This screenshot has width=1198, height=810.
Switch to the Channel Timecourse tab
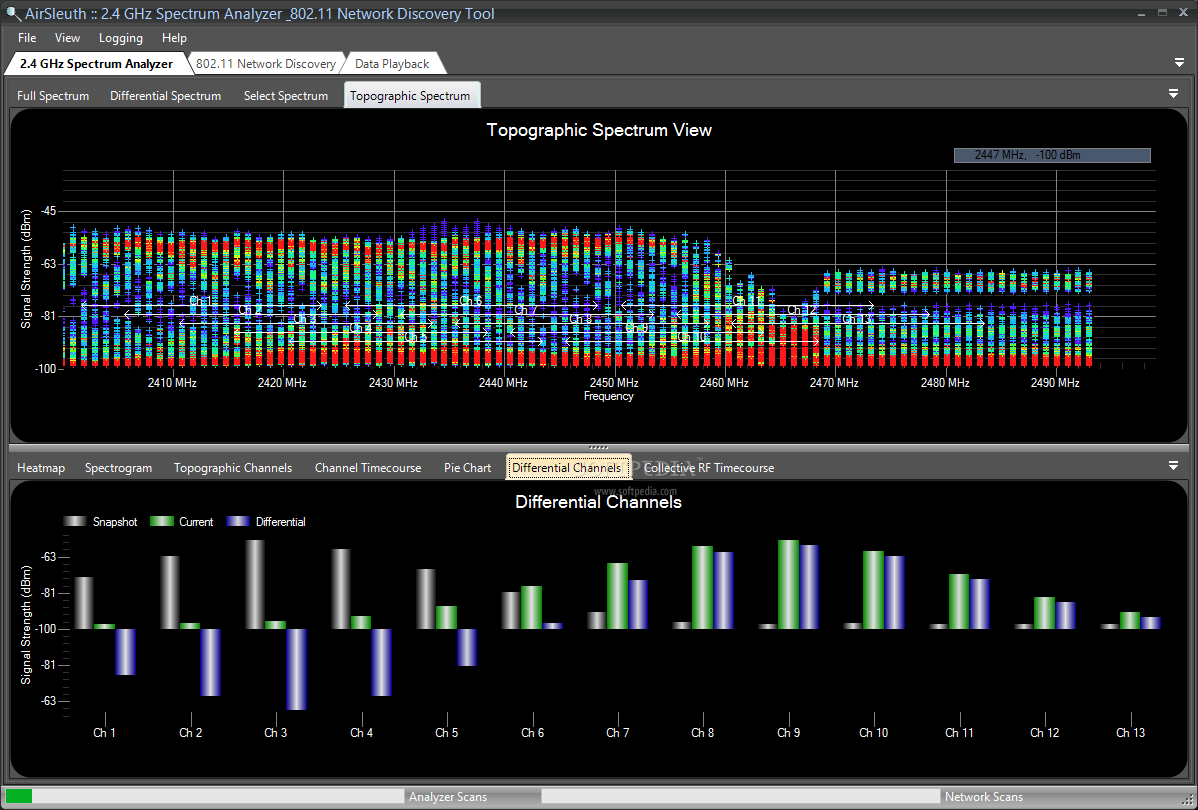pos(368,468)
